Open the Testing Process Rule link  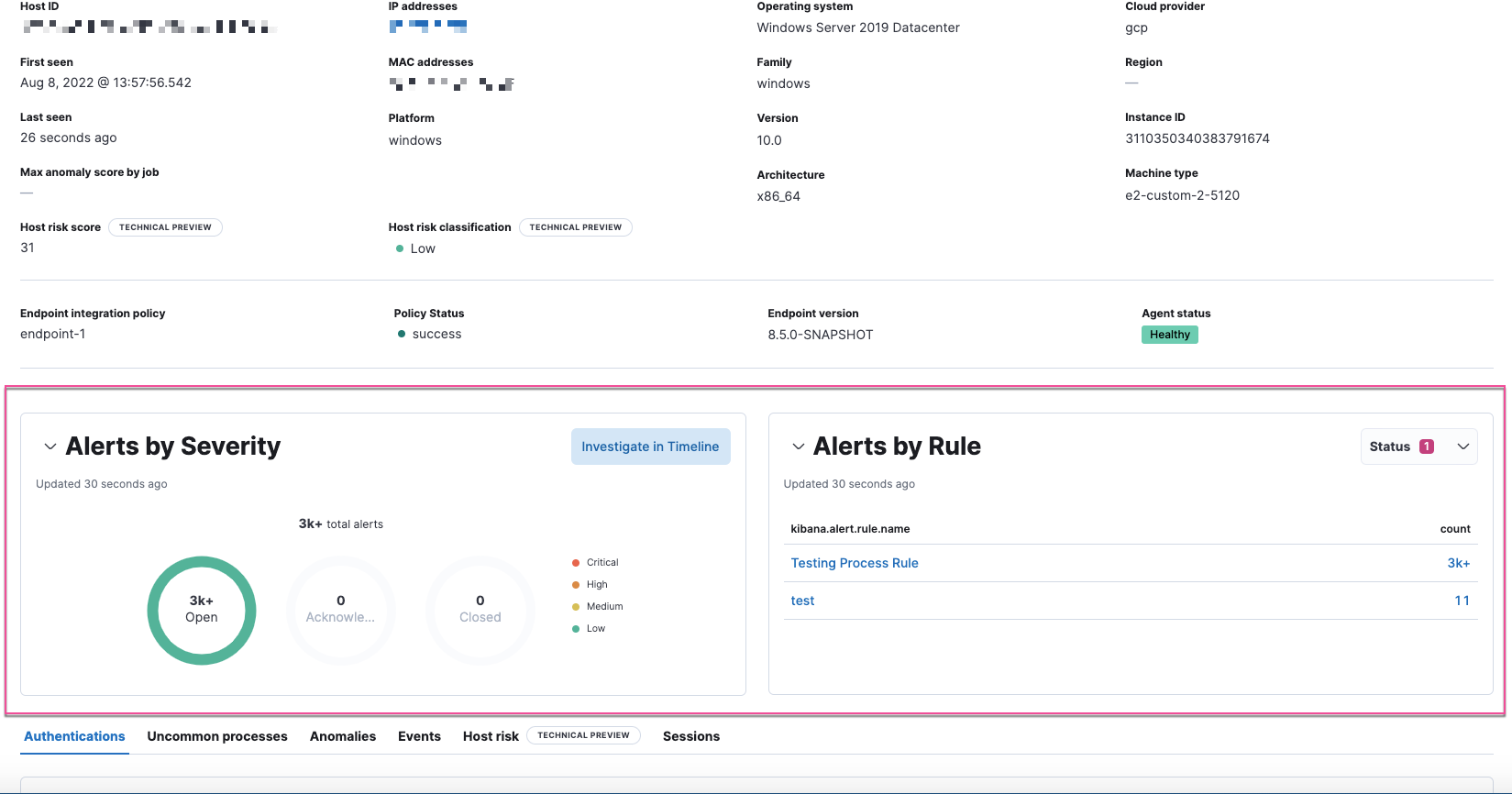click(854, 563)
